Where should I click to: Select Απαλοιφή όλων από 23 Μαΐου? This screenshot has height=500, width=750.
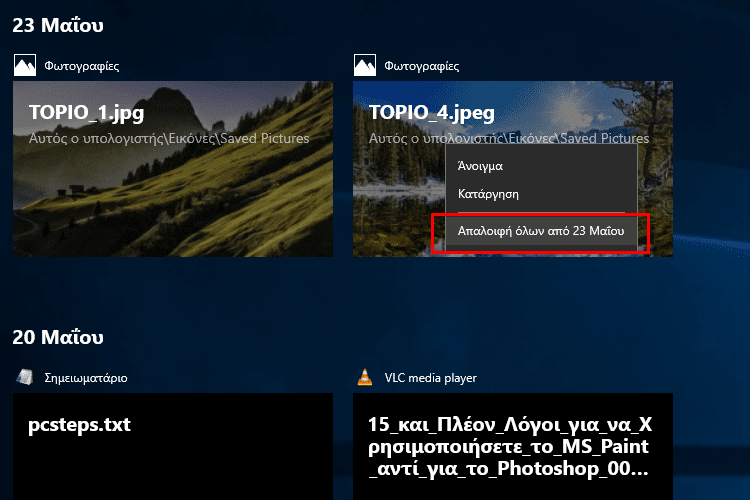[541, 231]
